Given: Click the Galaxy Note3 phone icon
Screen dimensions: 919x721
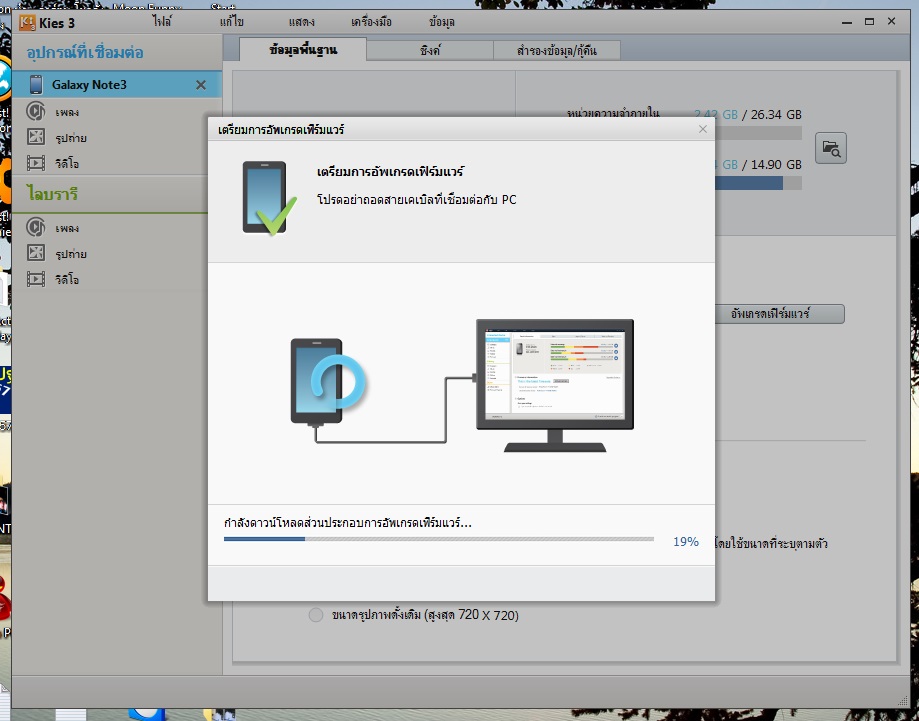Looking at the screenshot, I should click(36, 84).
